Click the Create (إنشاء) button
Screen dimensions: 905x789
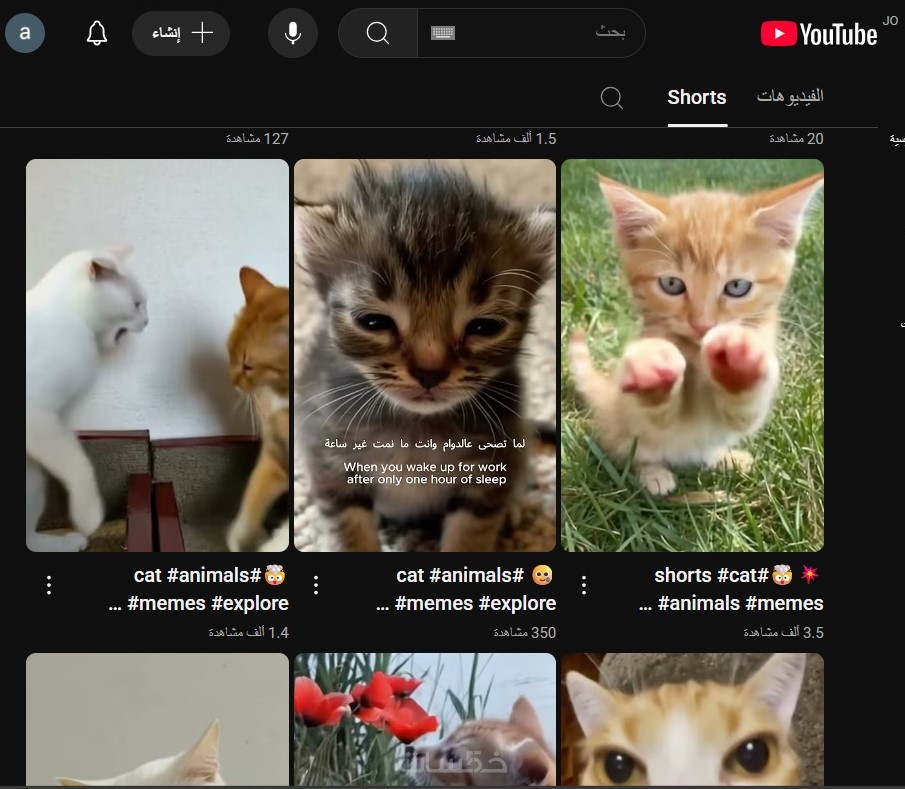181,33
